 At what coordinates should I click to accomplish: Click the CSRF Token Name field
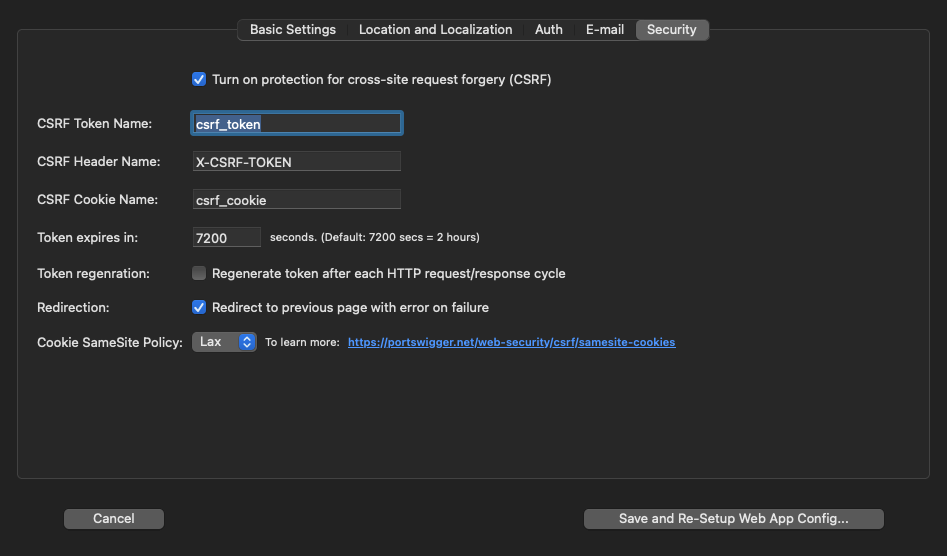point(296,123)
